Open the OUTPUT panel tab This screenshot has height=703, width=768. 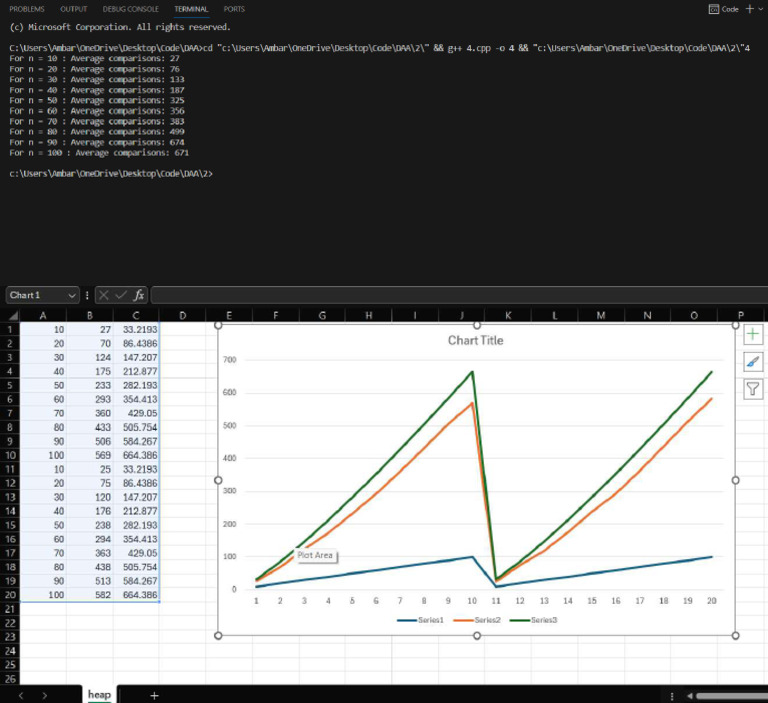pyautogui.click(x=73, y=9)
